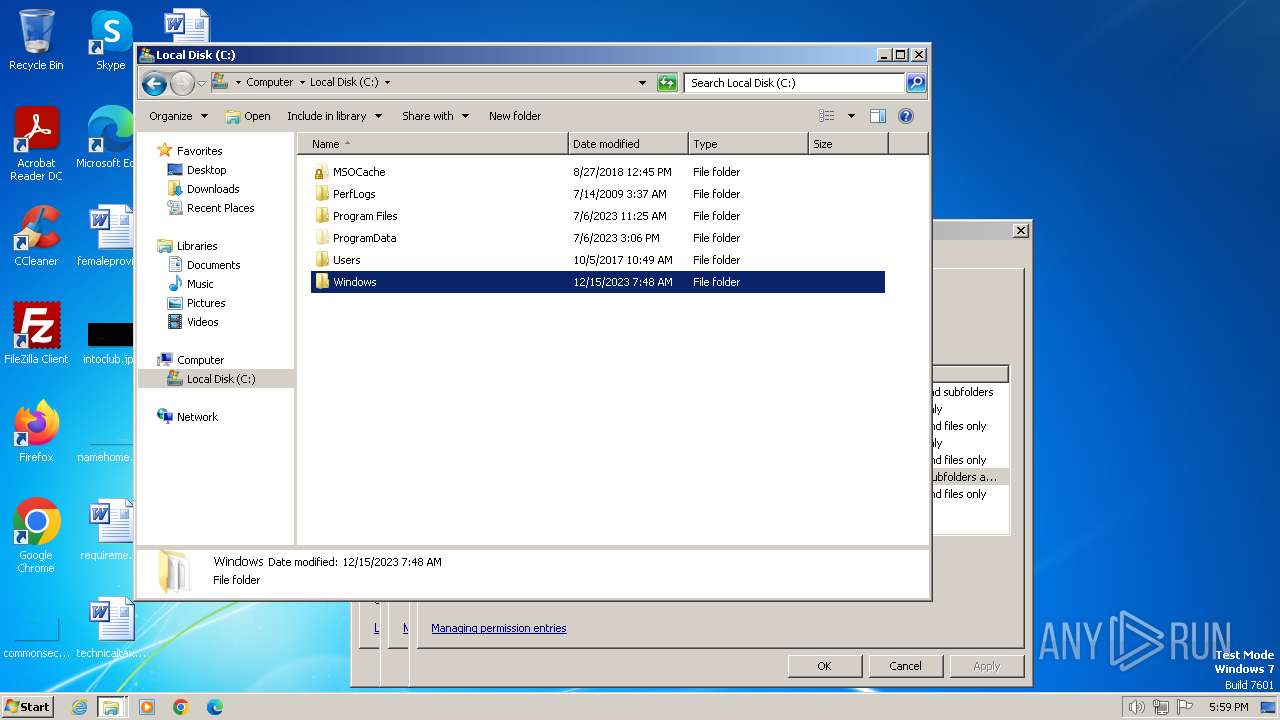
Task: Click the clock showing 5:59 PM
Action: [x=1228, y=707]
